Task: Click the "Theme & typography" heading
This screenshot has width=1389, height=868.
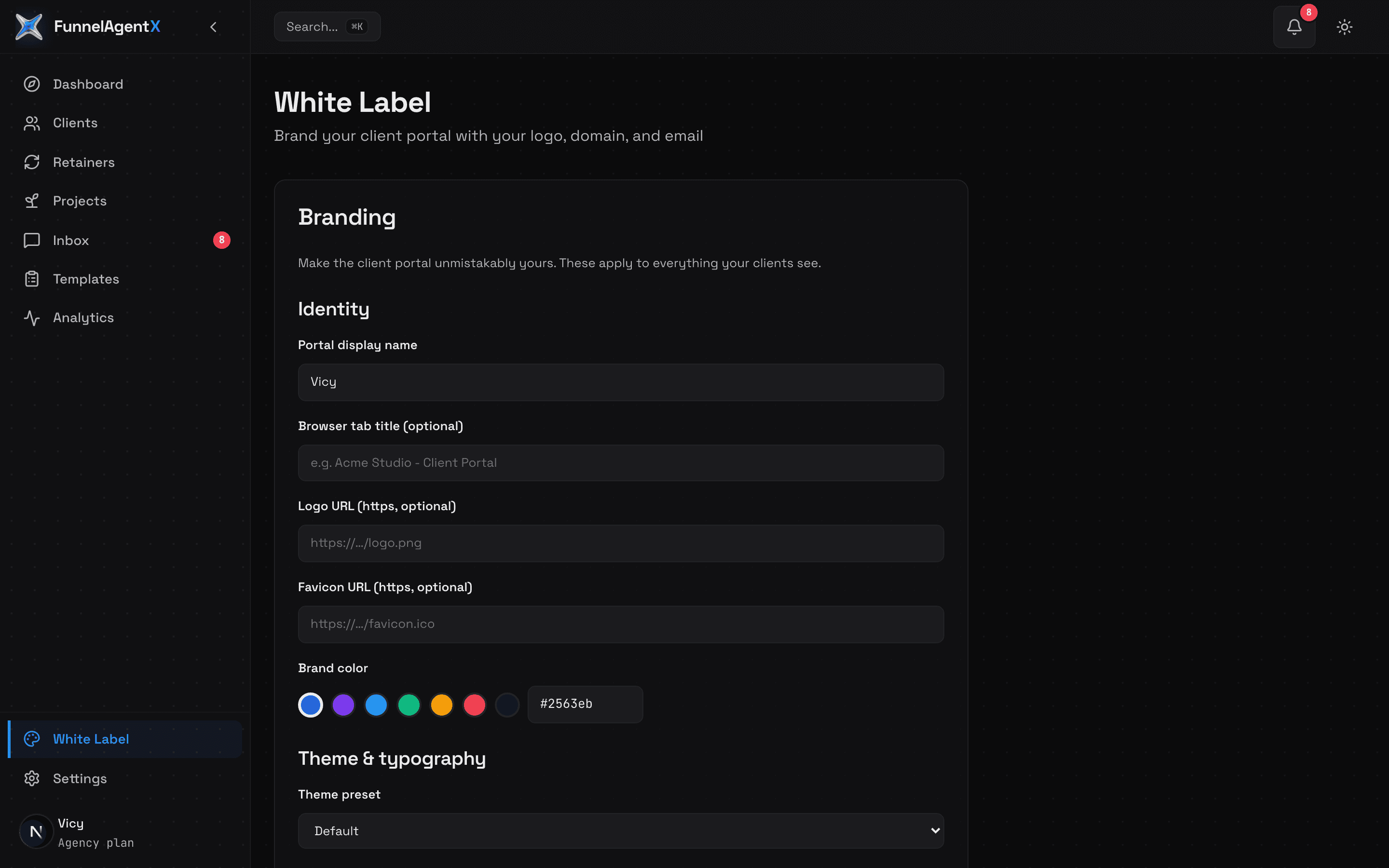Action: tap(392, 759)
